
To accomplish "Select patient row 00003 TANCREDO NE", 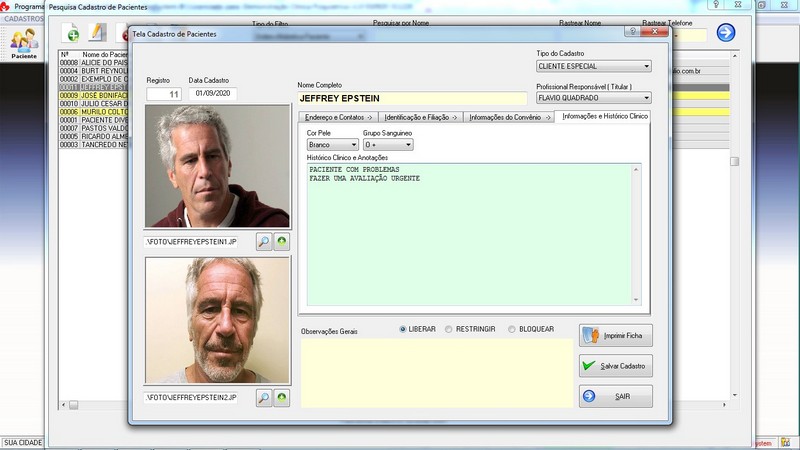I will click(x=93, y=144).
